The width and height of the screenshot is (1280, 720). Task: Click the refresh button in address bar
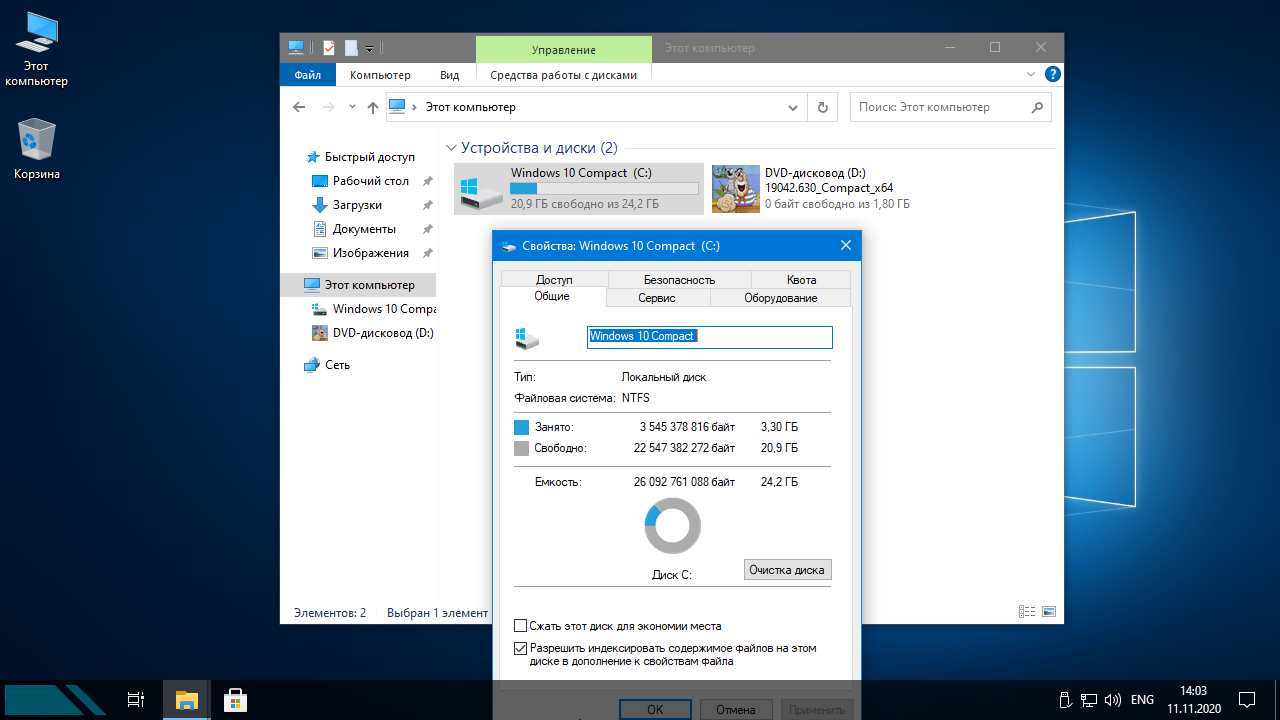click(x=823, y=107)
